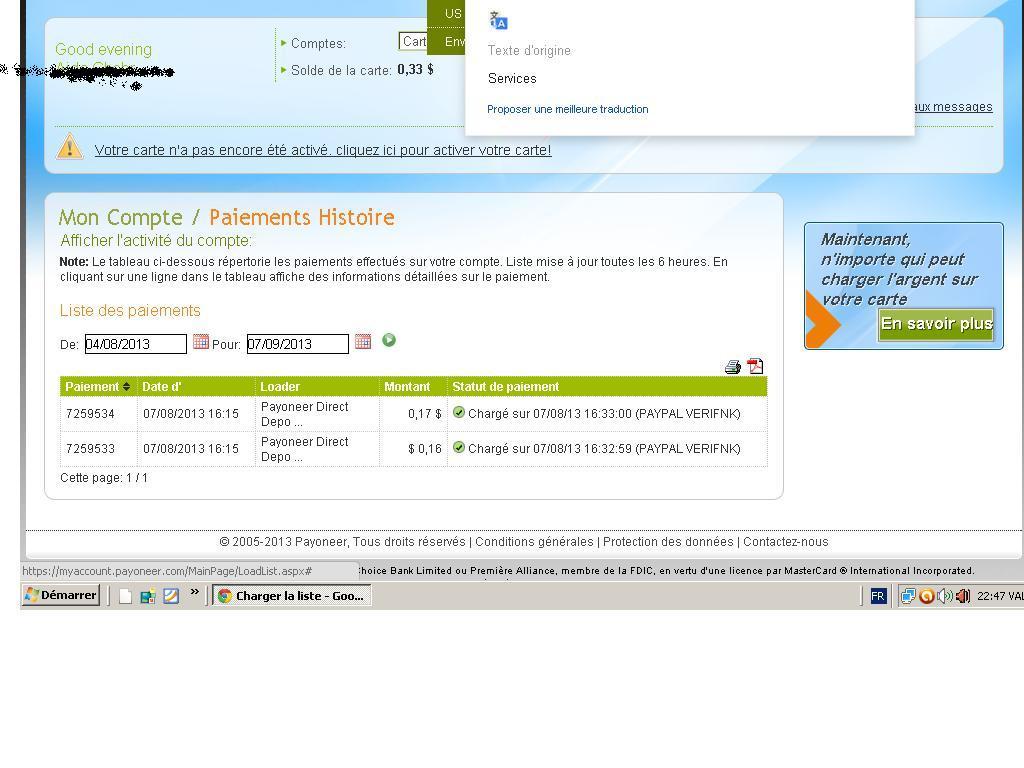This screenshot has height=768, width=1024.
Task: Open the Contactez-nous footer link
Action: click(786, 542)
